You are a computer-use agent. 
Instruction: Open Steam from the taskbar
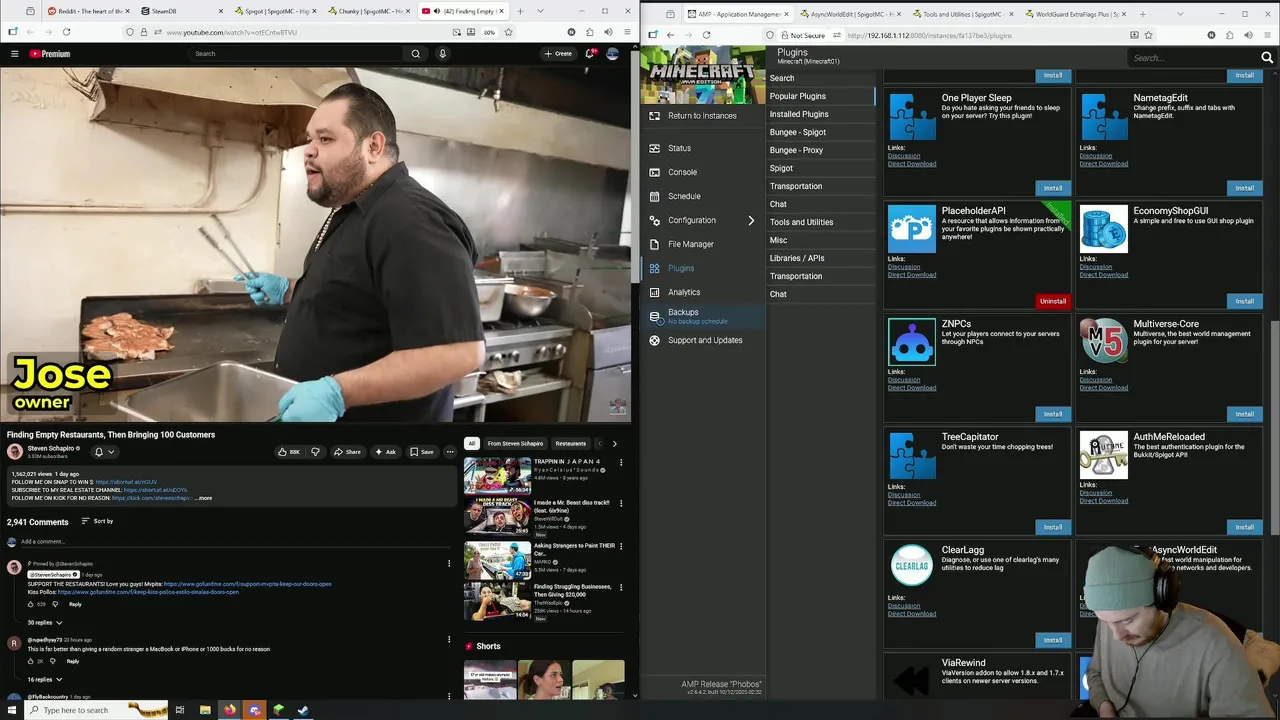tap(303, 710)
